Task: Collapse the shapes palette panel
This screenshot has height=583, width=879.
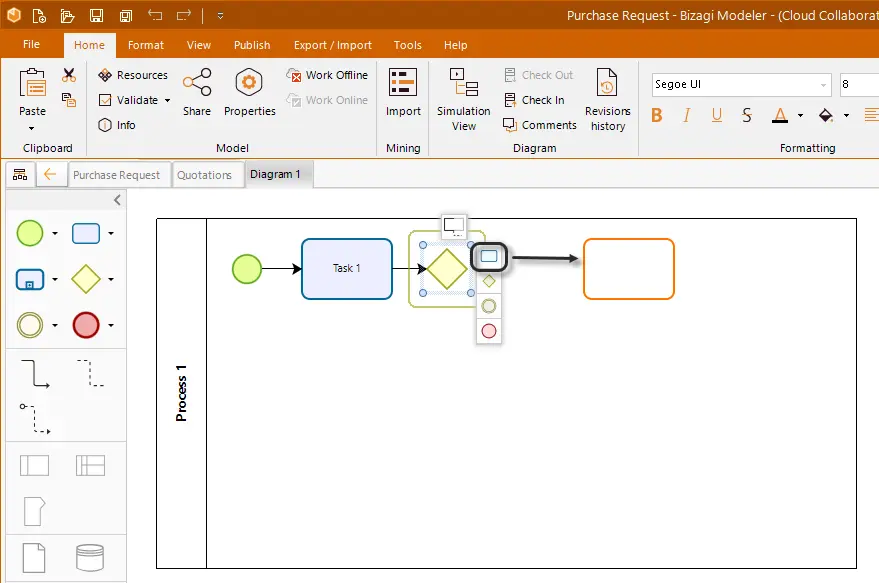Action: click(x=117, y=200)
